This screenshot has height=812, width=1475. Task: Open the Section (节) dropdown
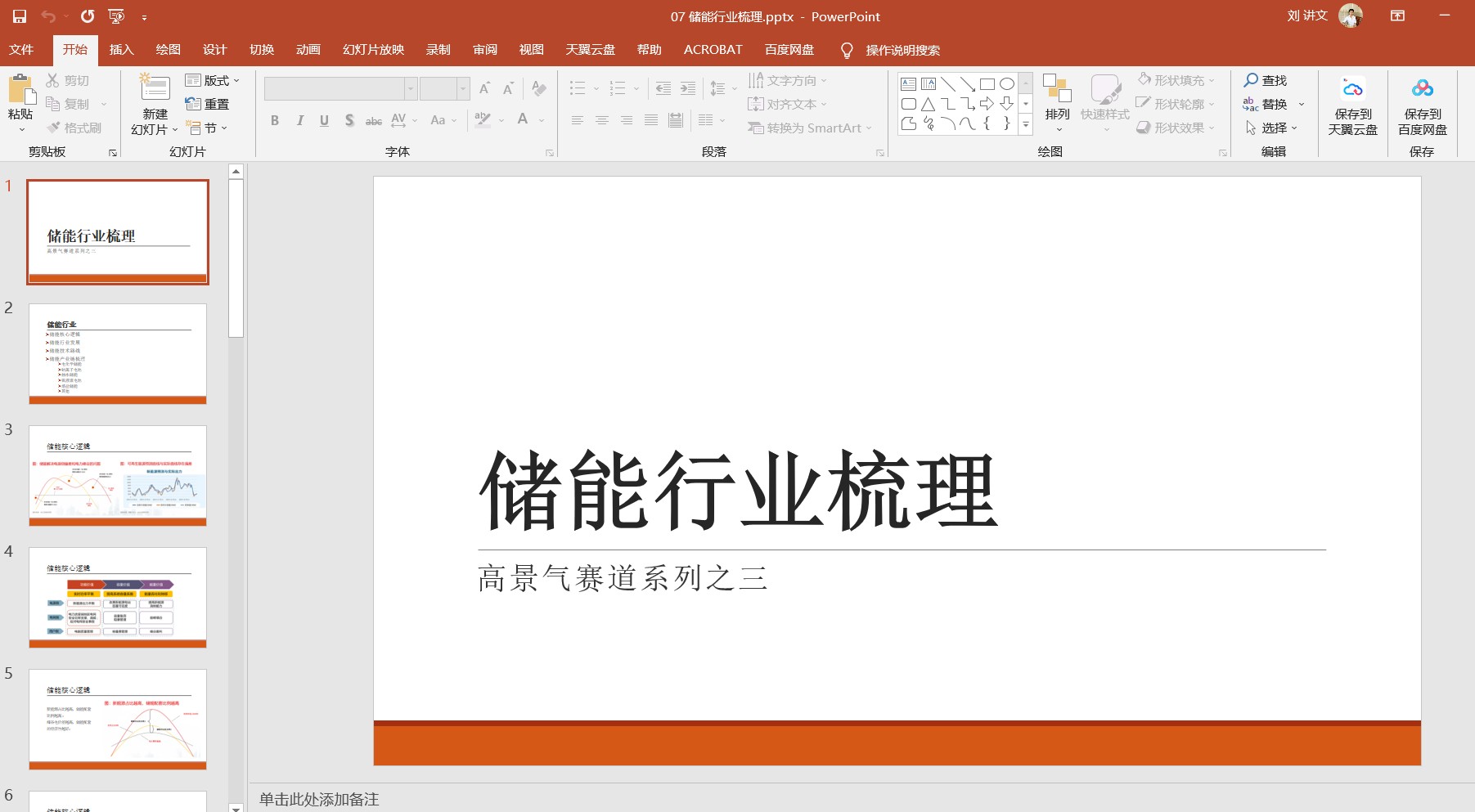(207, 128)
